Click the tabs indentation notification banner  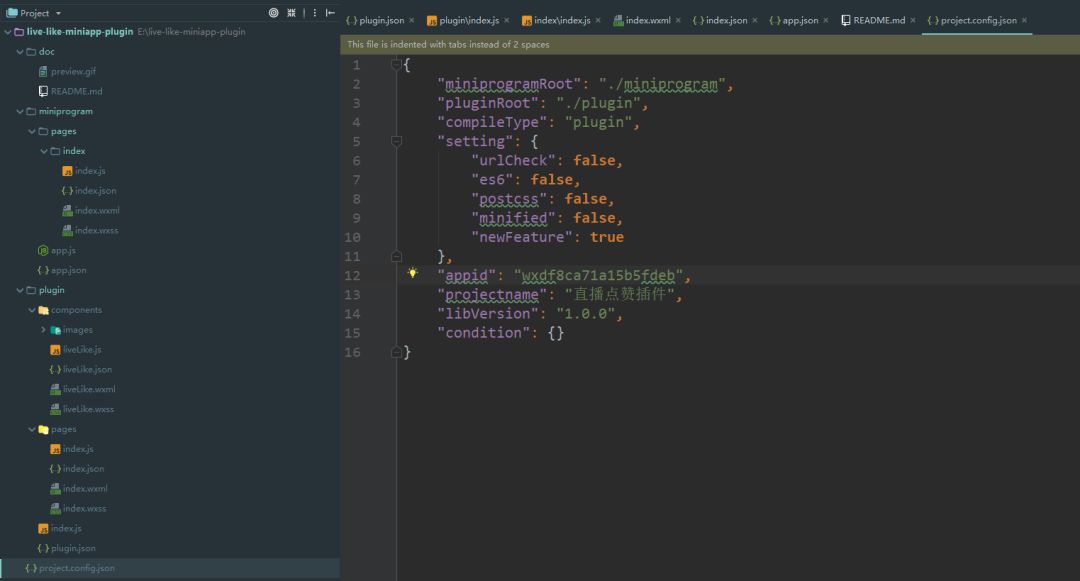point(710,45)
